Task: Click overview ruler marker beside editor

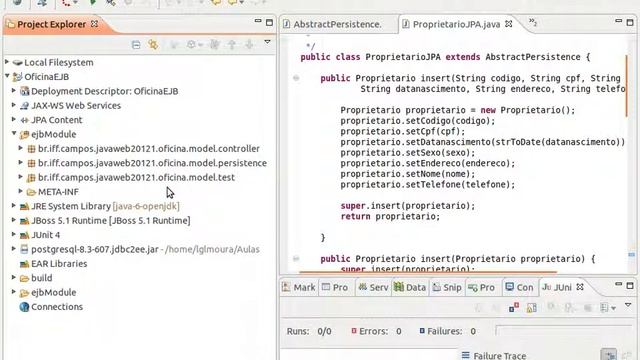Action: [x=631, y=254]
